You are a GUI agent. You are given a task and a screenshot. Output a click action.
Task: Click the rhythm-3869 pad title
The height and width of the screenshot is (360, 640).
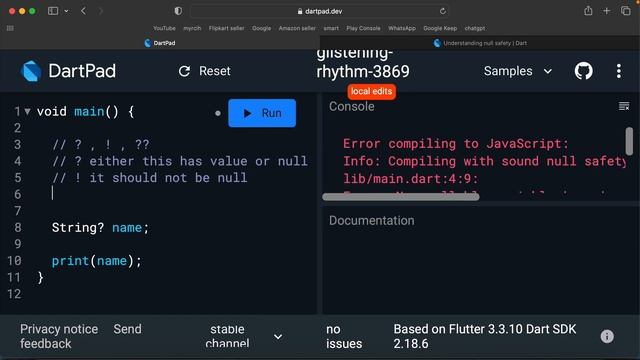[x=362, y=71]
